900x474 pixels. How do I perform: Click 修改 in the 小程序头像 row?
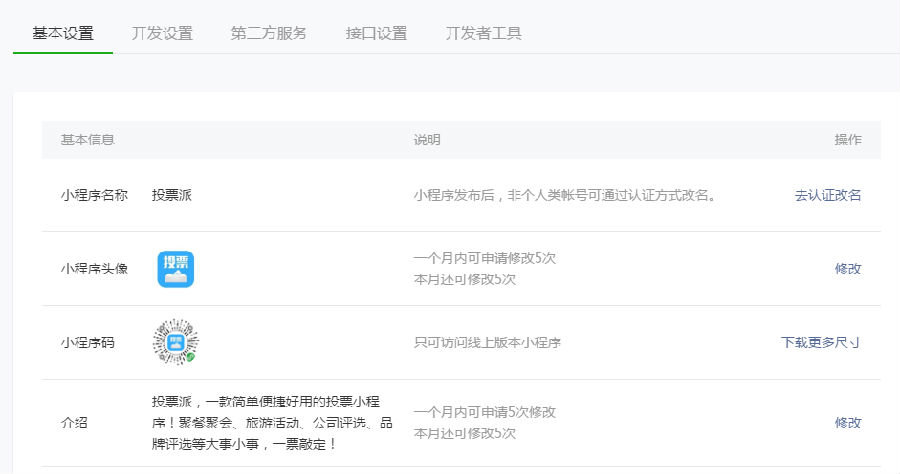tap(847, 268)
